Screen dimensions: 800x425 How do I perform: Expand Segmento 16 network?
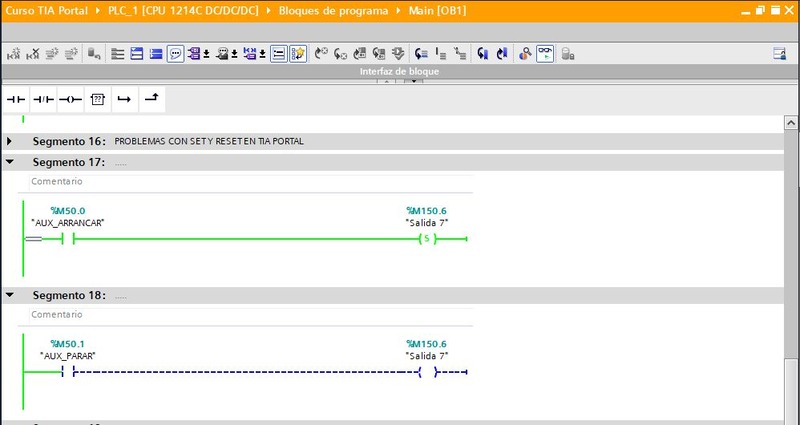(10, 142)
